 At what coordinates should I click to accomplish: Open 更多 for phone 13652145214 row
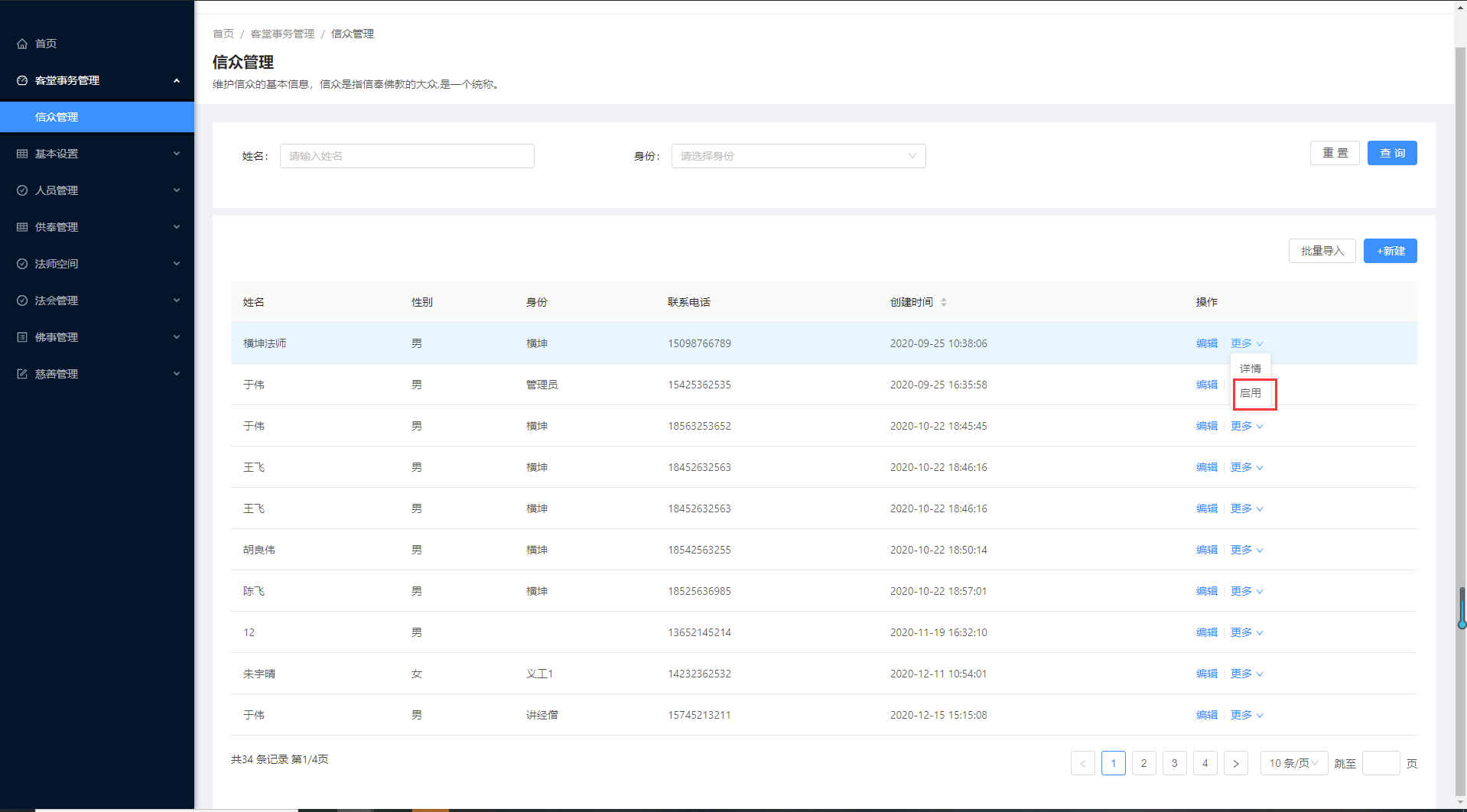point(1247,632)
